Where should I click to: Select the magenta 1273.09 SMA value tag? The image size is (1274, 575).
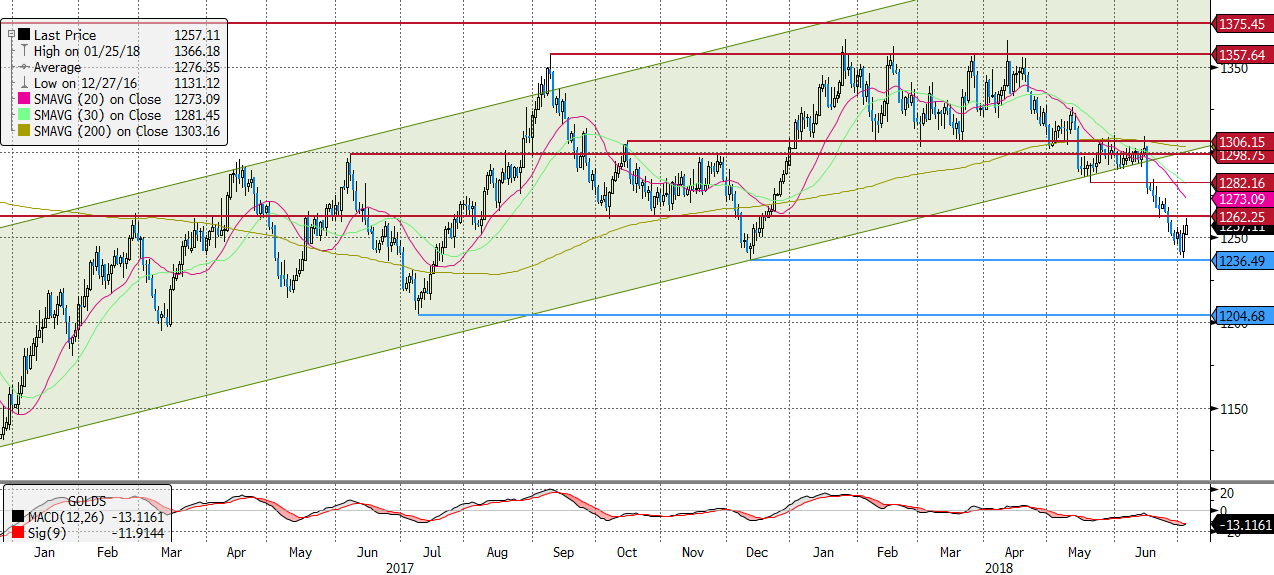tap(1241, 199)
